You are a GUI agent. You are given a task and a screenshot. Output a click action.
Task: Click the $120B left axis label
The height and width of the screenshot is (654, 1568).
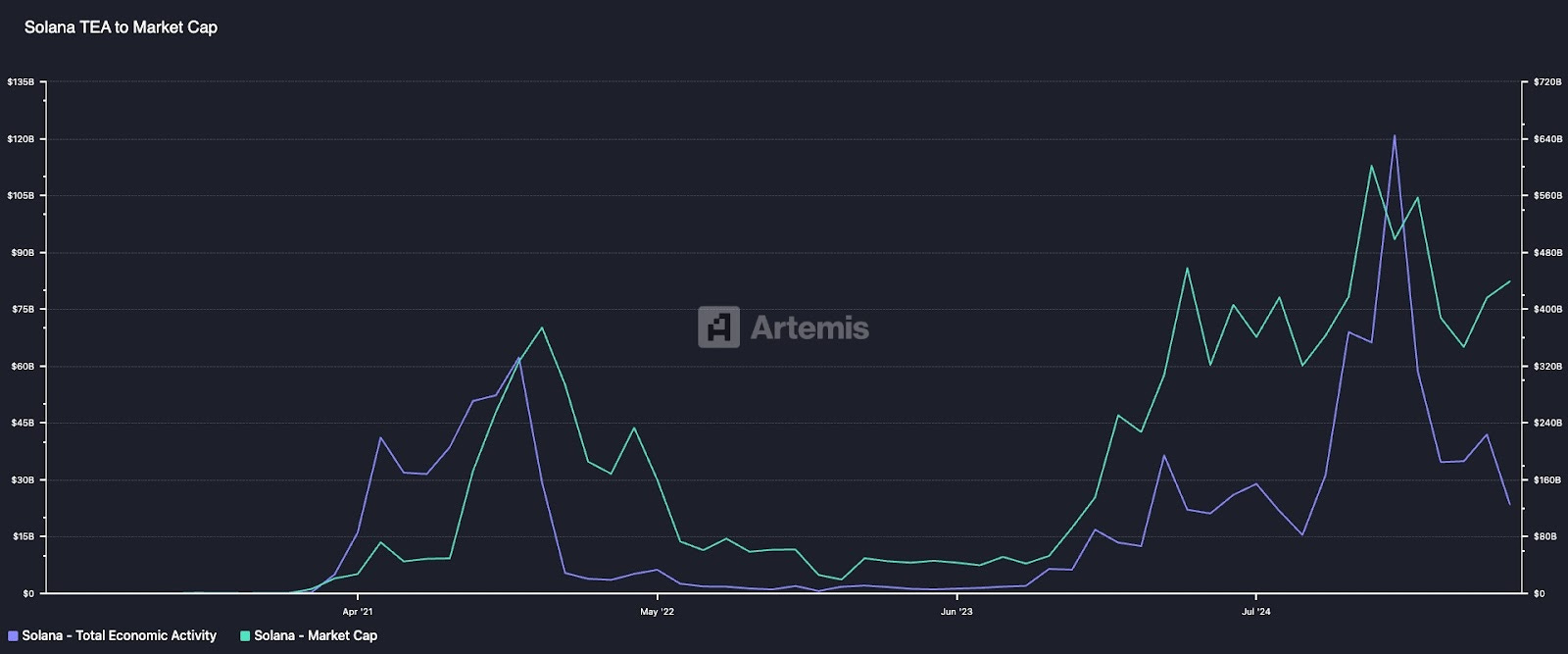tap(21, 139)
